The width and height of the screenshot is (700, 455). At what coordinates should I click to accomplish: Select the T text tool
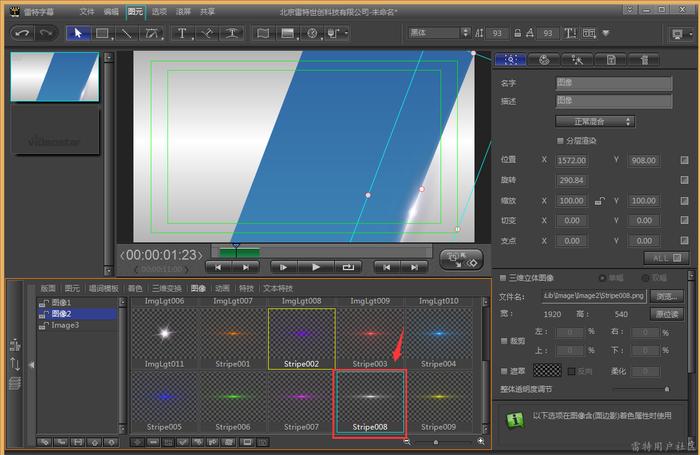click(x=182, y=33)
